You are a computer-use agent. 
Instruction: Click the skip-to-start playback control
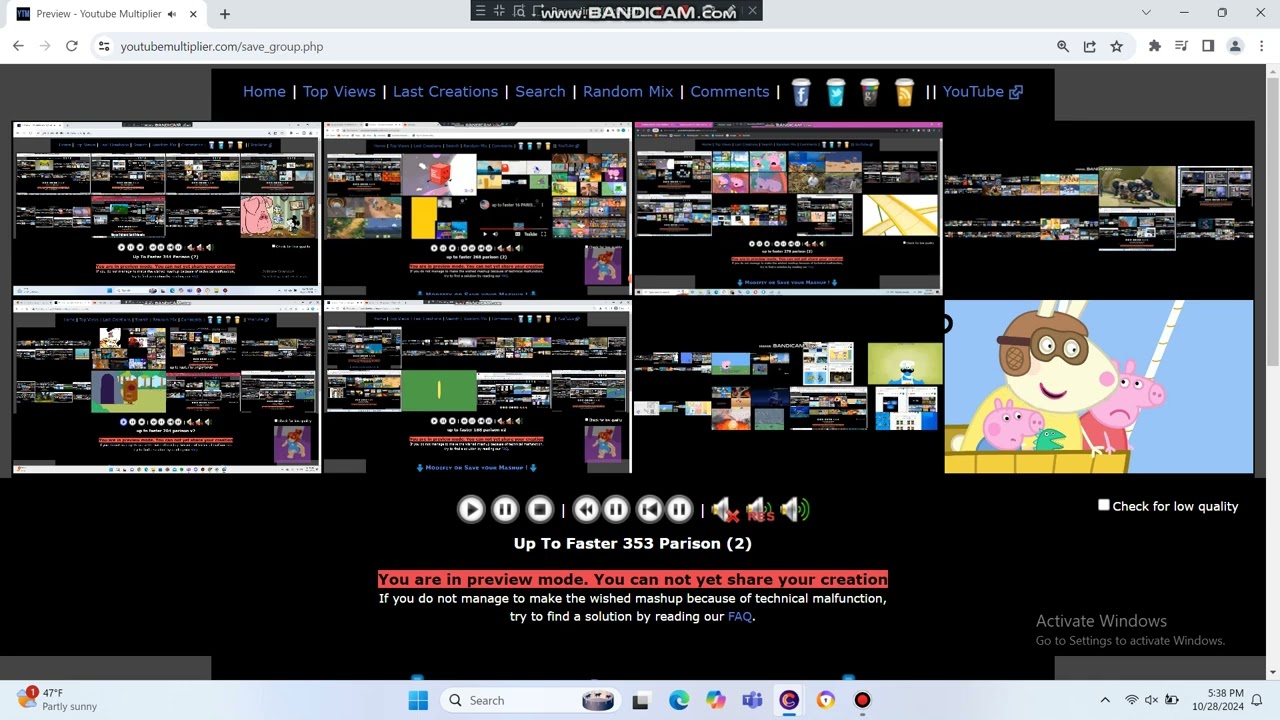click(649, 510)
